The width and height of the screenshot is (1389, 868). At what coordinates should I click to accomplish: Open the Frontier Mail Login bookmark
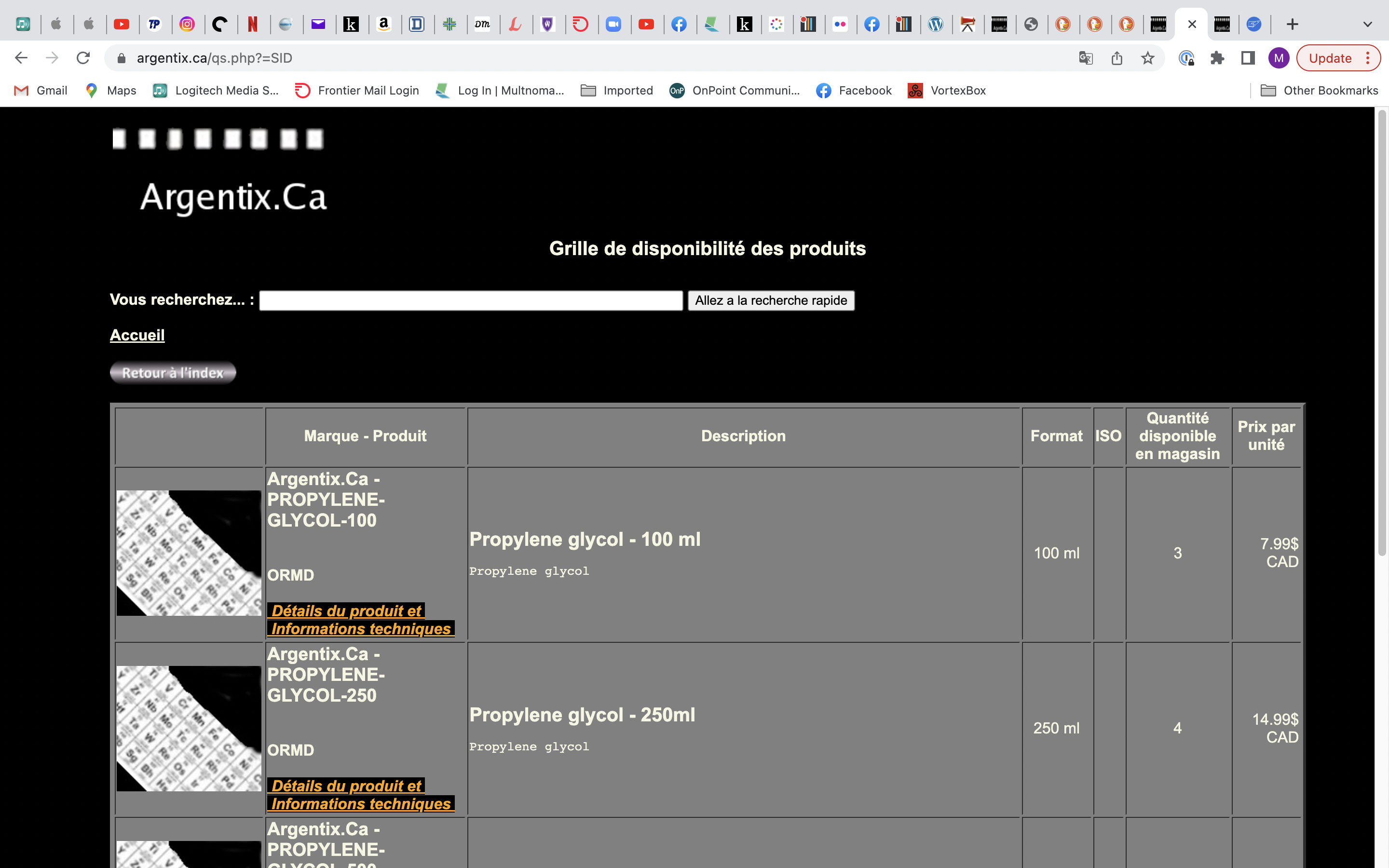pos(357,90)
